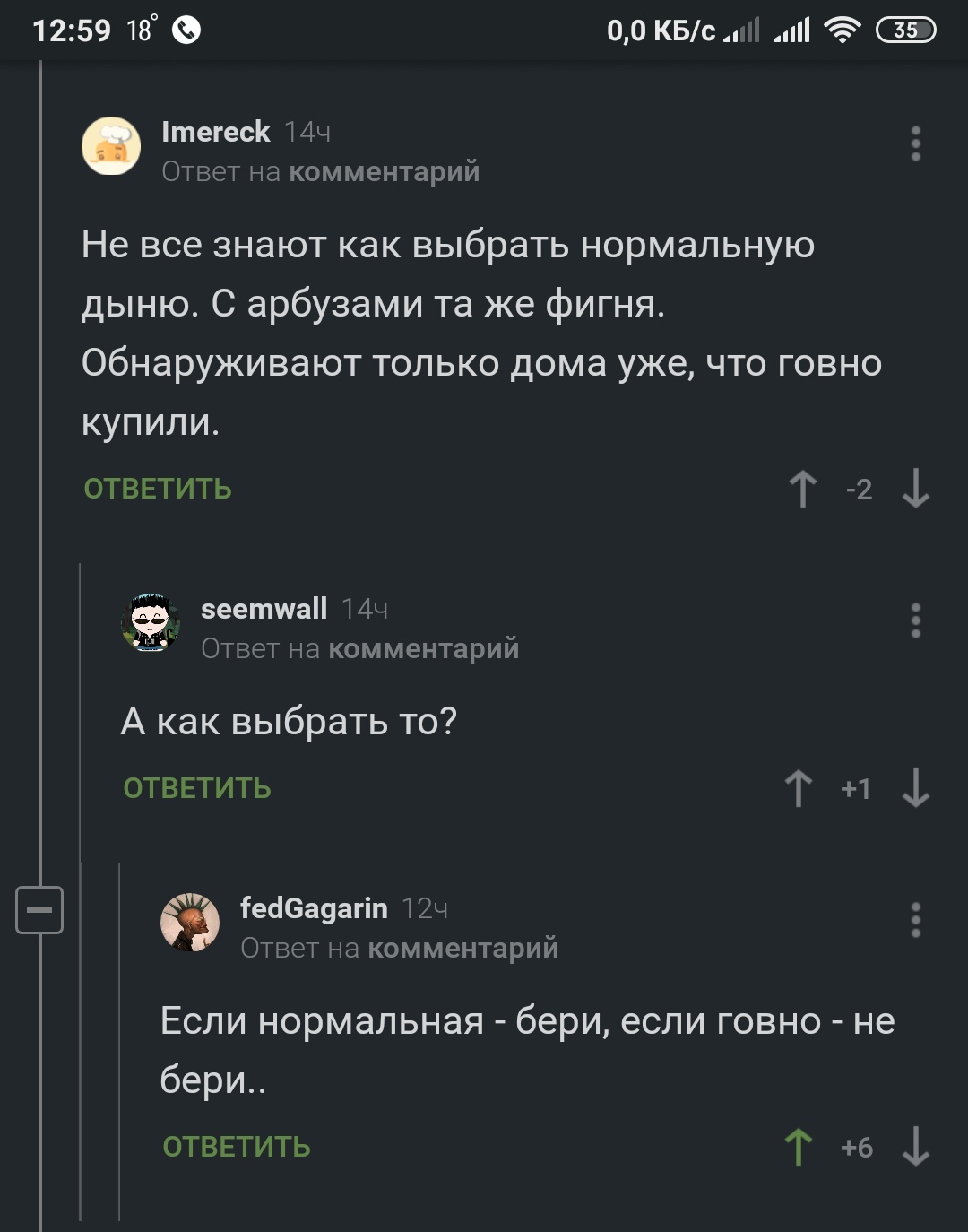This screenshot has width=968, height=1232.
Task: Collapse the comment thread with minus box
Action: [40, 909]
